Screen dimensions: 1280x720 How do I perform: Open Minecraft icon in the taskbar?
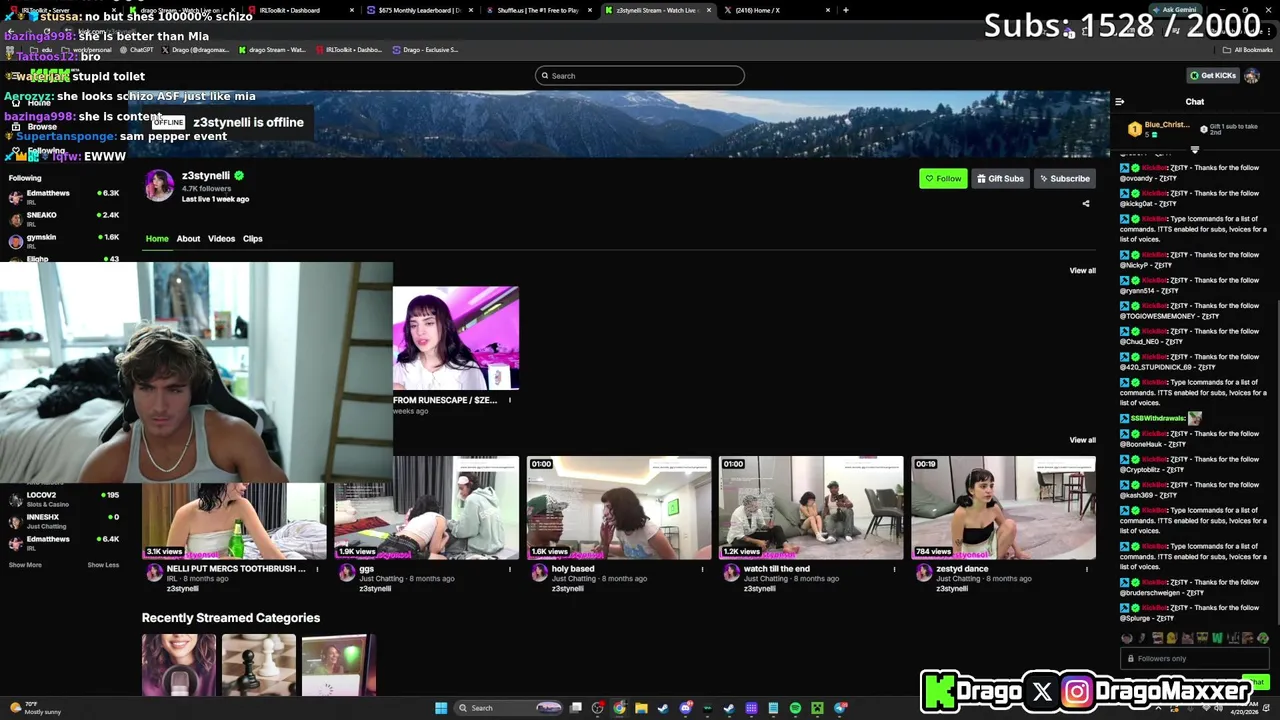coord(818,708)
